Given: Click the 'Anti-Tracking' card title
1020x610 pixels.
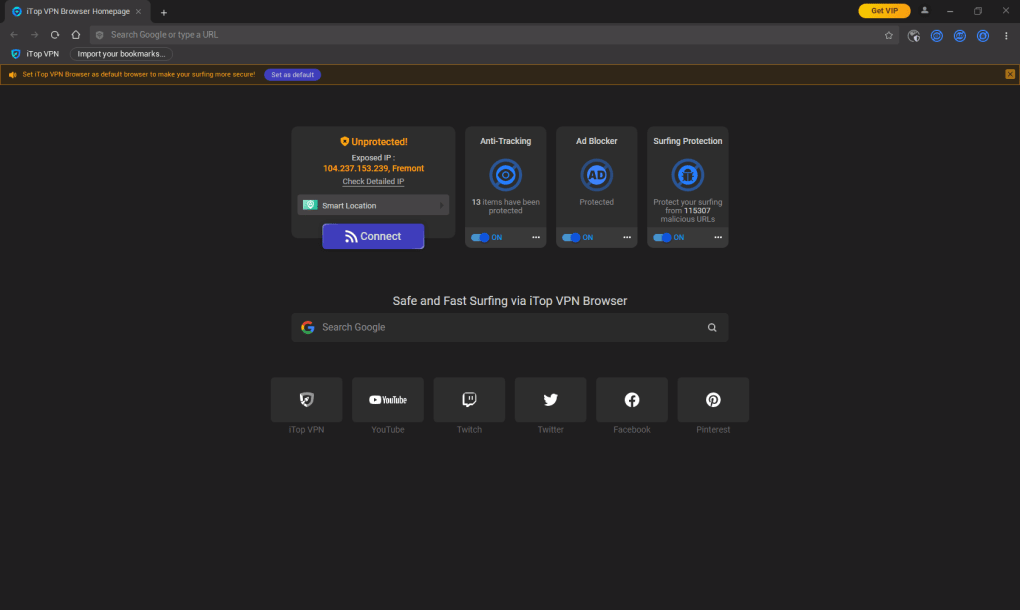Looking at the screenshot, I should tap(505, 141).
